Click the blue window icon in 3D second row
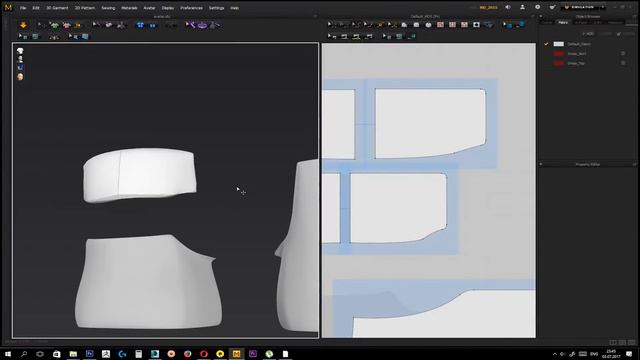This screenshot has height=360, width=640. point(85,37)
